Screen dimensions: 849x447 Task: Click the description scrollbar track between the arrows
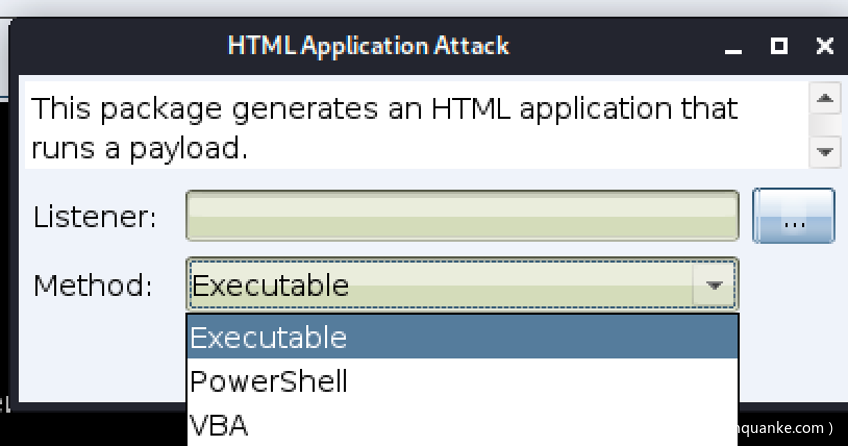pos(824,125)
